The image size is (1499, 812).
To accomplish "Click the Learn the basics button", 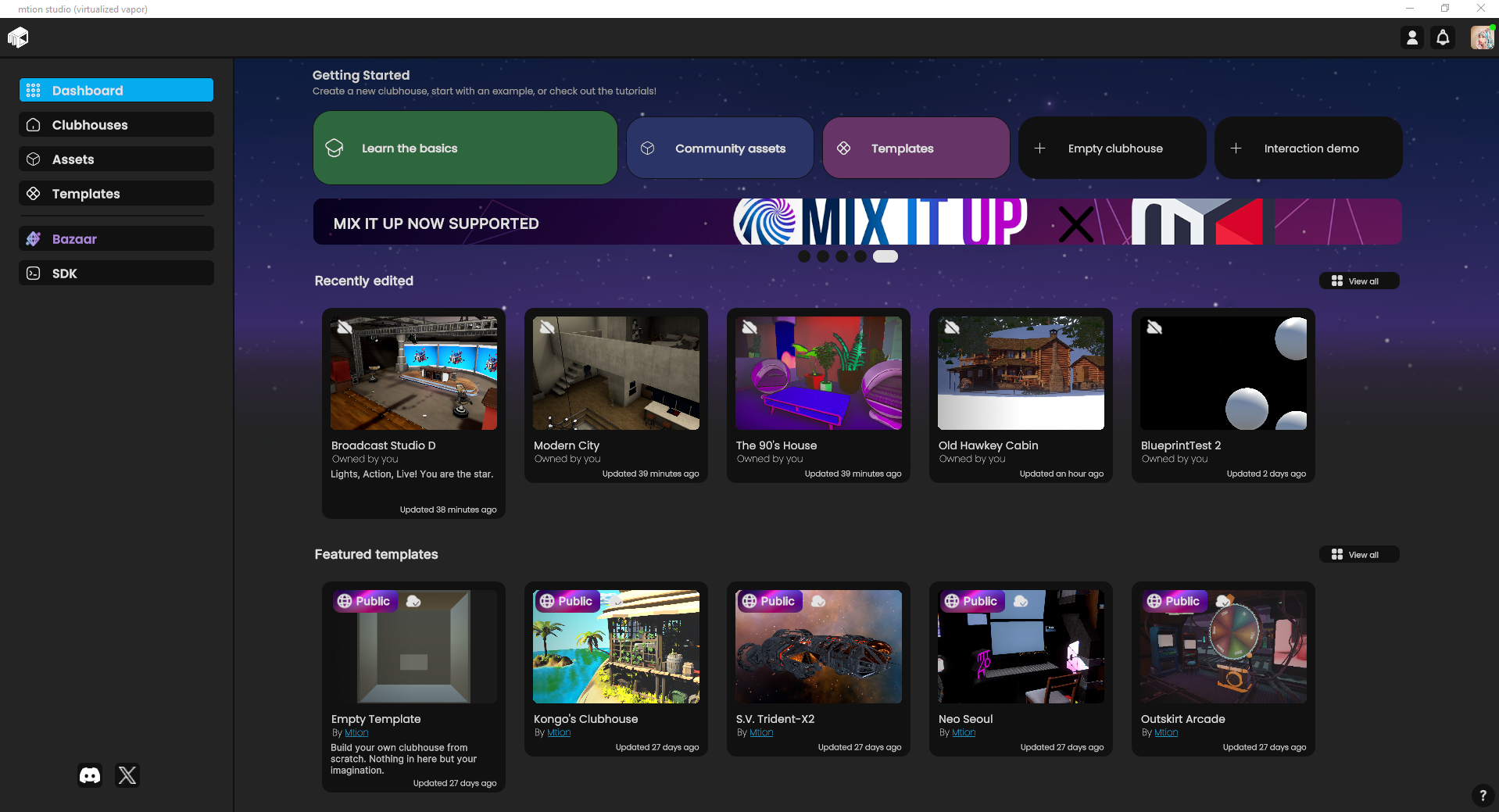I will [x=465, y=148].
